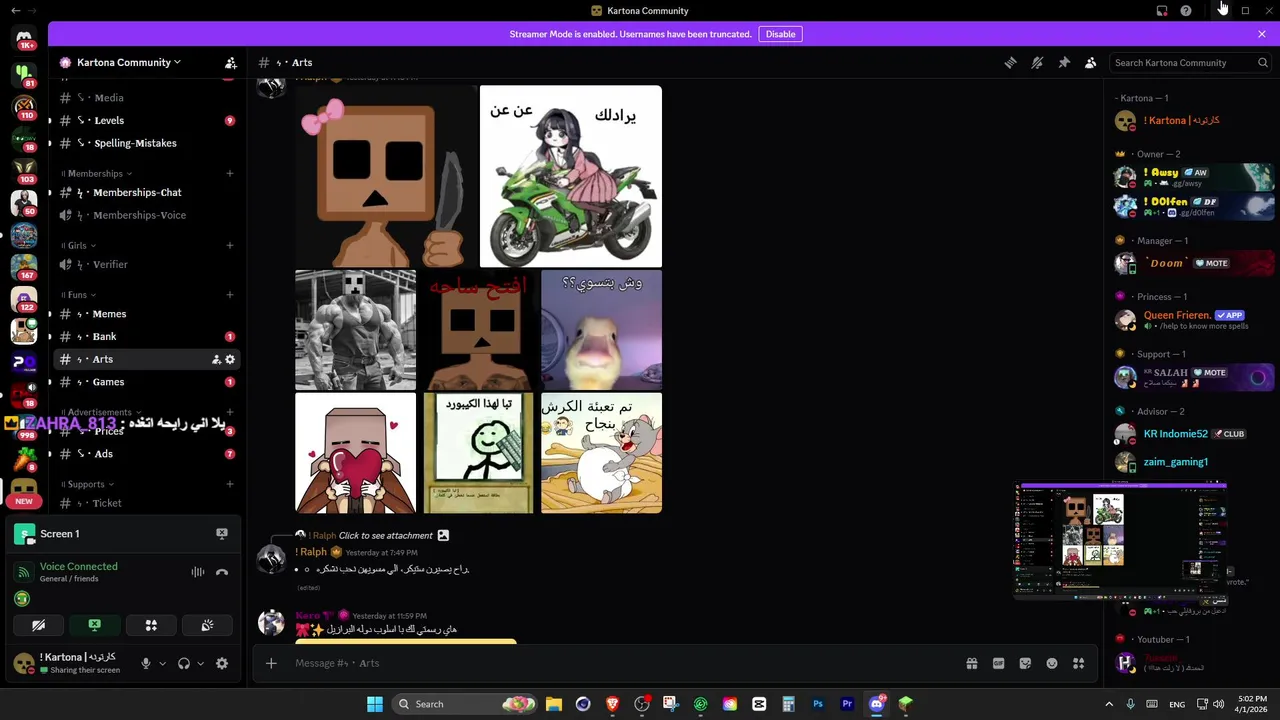The width and height of the screenshot is (1280, 720).
Task: Toggle channel notification settings bell icon
Action: (x=1037, y=62)
